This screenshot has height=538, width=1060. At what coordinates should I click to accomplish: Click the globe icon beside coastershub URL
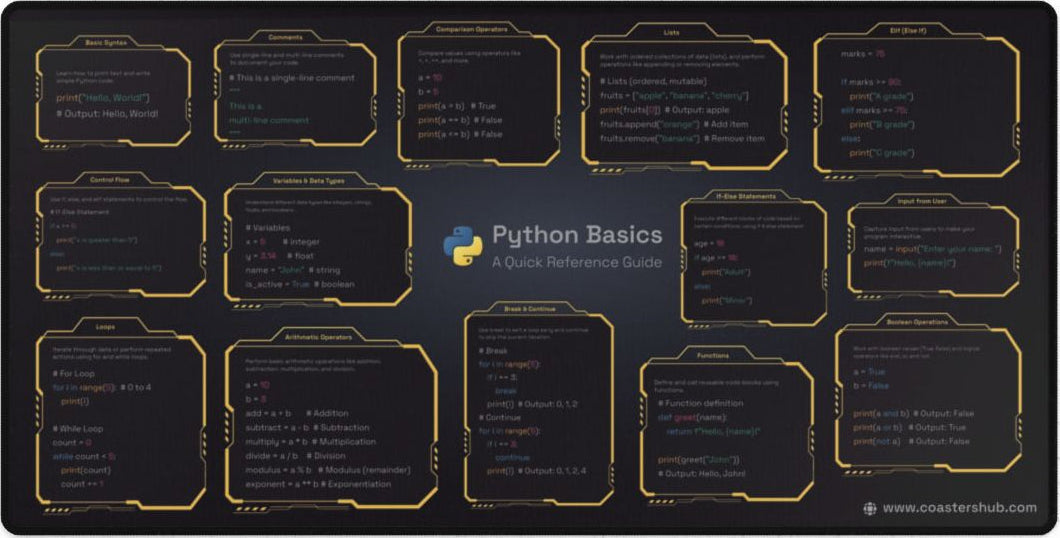(x=870, y=508)
